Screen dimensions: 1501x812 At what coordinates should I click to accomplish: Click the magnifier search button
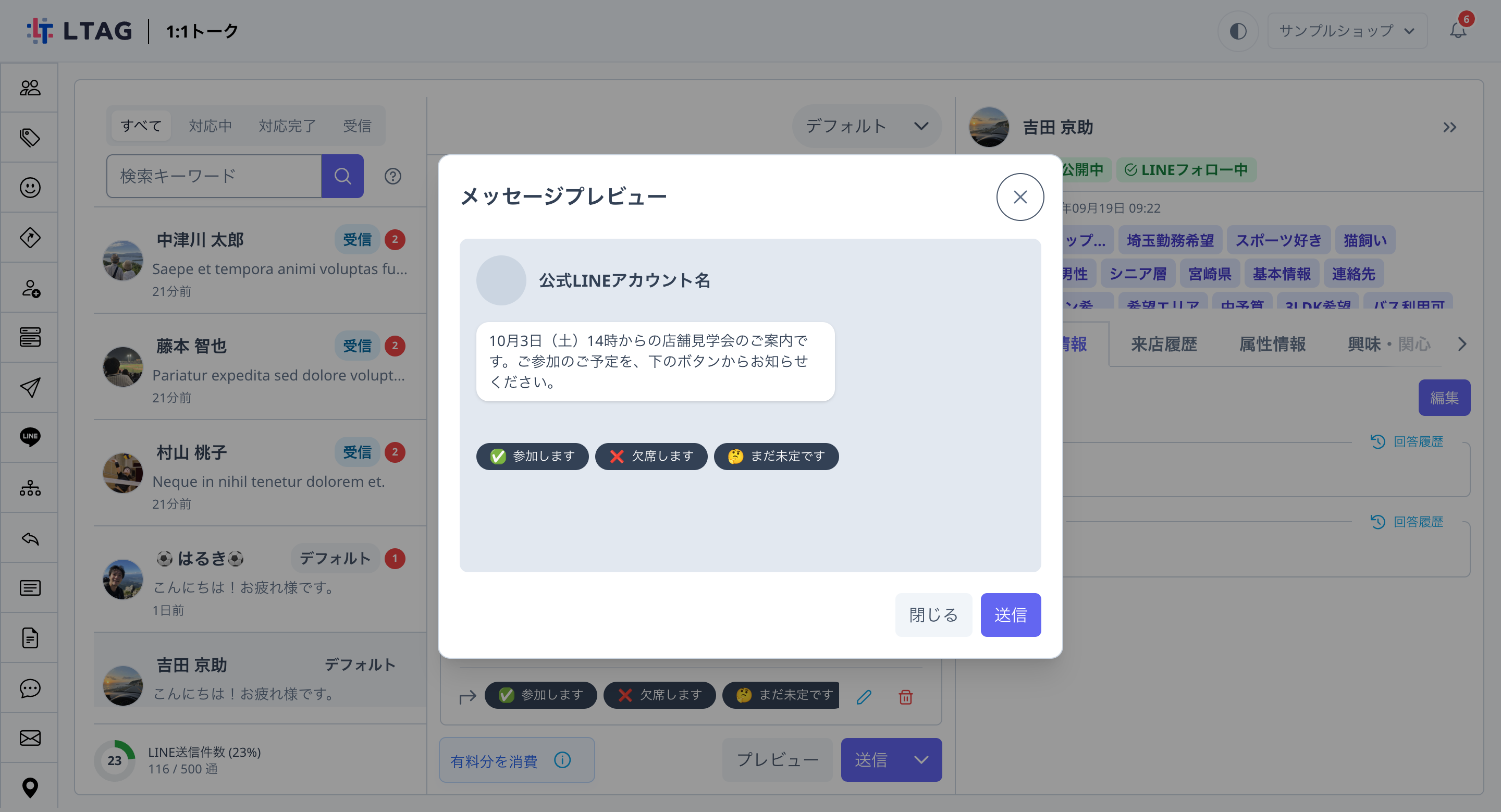coord(342,176)
